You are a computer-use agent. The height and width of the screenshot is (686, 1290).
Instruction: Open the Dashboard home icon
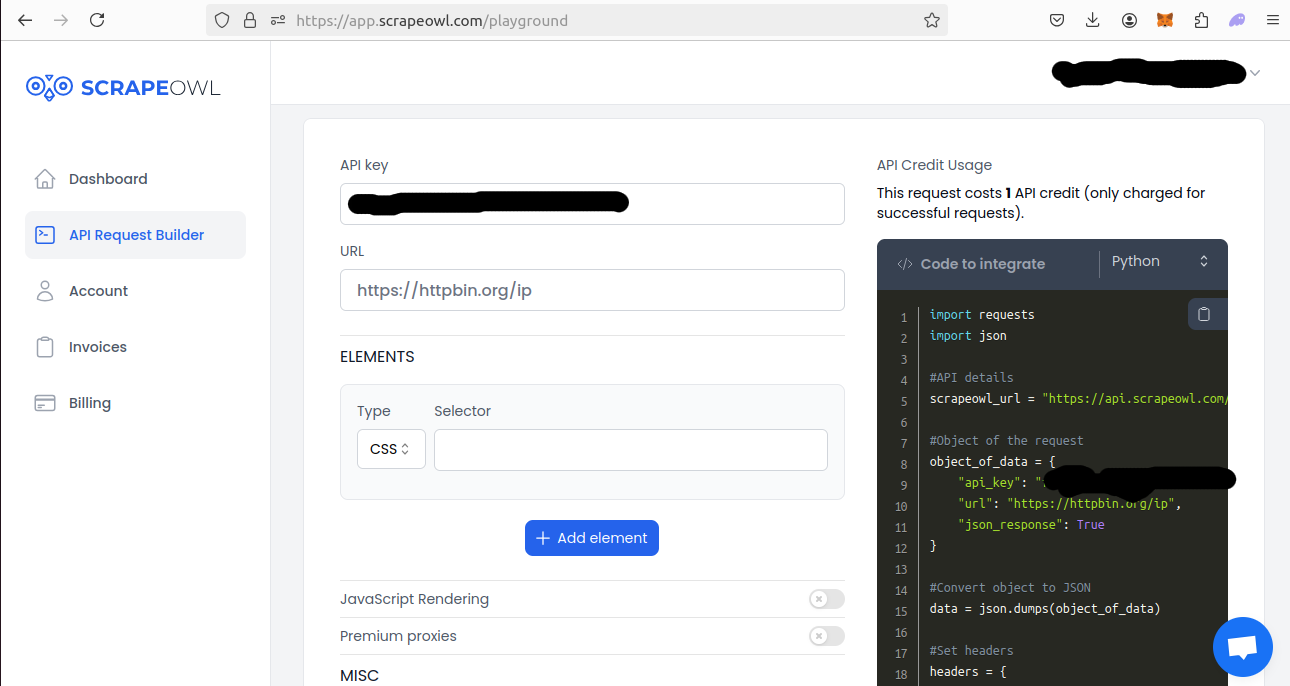point(44,179)
